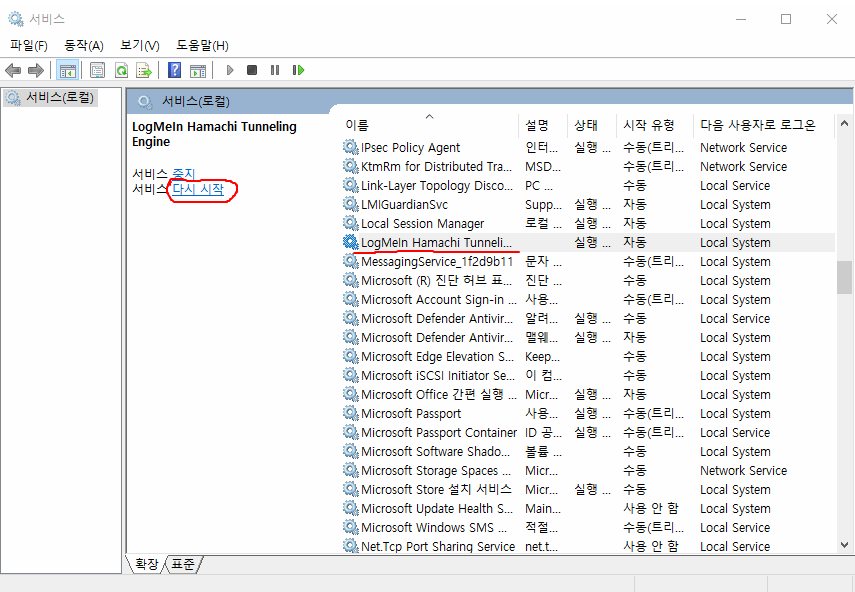The image size is (855, 592).
Task: Select Microsoft Office 간편 실행 row
Action: (x=588, y=394)
